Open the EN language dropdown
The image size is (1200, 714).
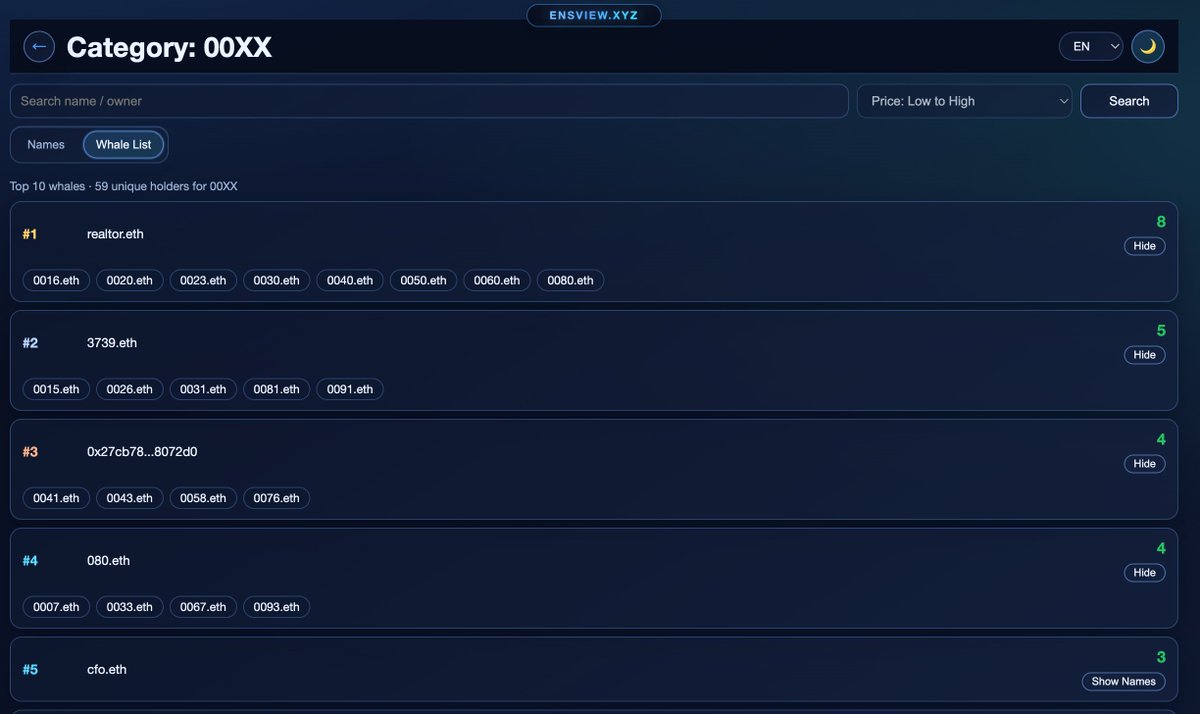click(1091, 46)
